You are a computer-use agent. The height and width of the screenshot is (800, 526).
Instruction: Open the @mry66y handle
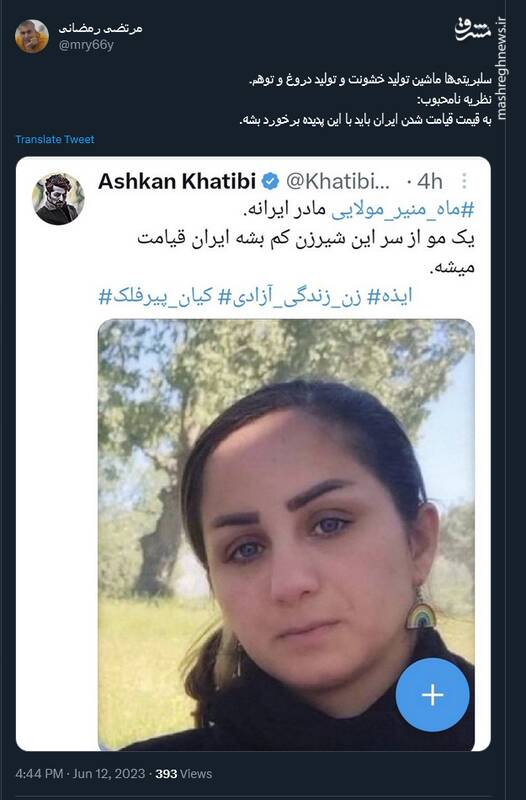click(86, 45)
